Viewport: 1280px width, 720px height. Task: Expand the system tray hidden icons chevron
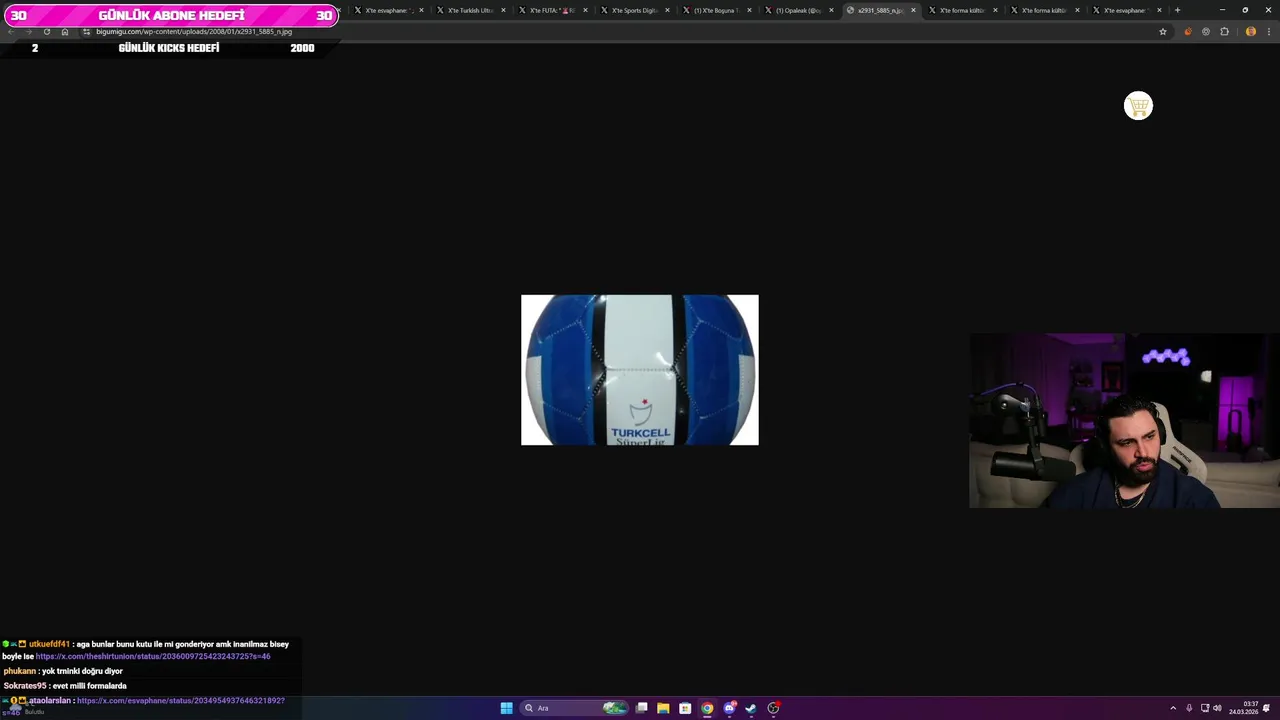(1173, 708)
